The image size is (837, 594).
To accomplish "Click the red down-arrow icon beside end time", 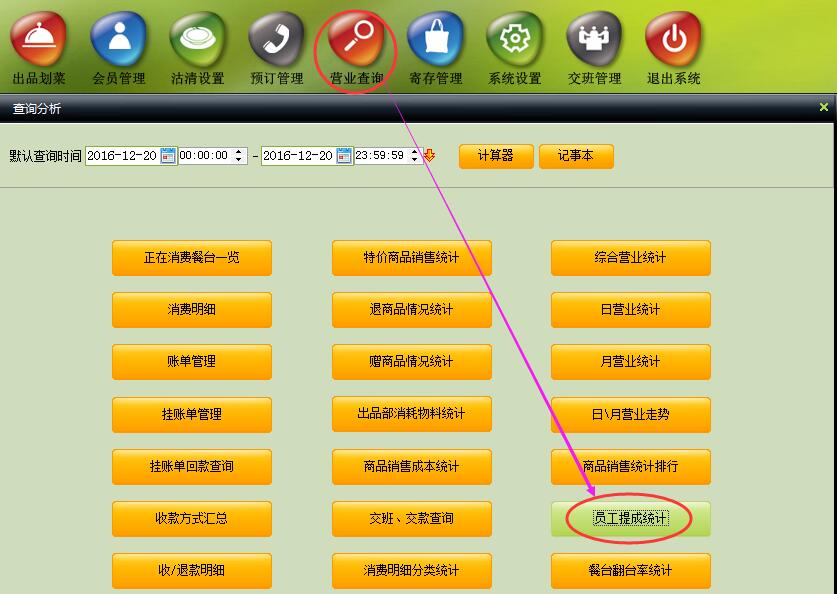I will pos(429,155).
